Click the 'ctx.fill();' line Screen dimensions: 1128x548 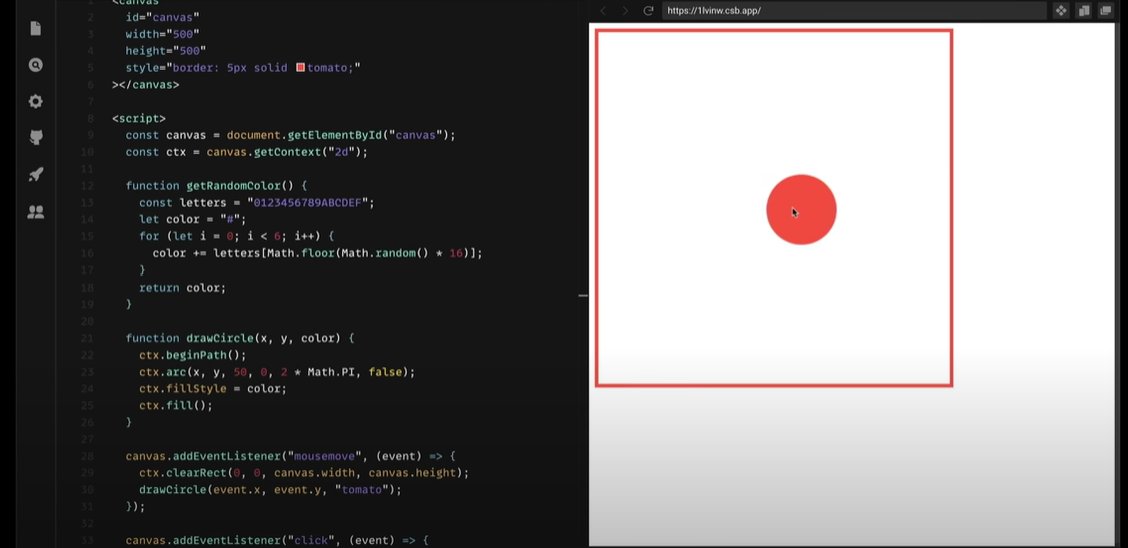(176, 406)
